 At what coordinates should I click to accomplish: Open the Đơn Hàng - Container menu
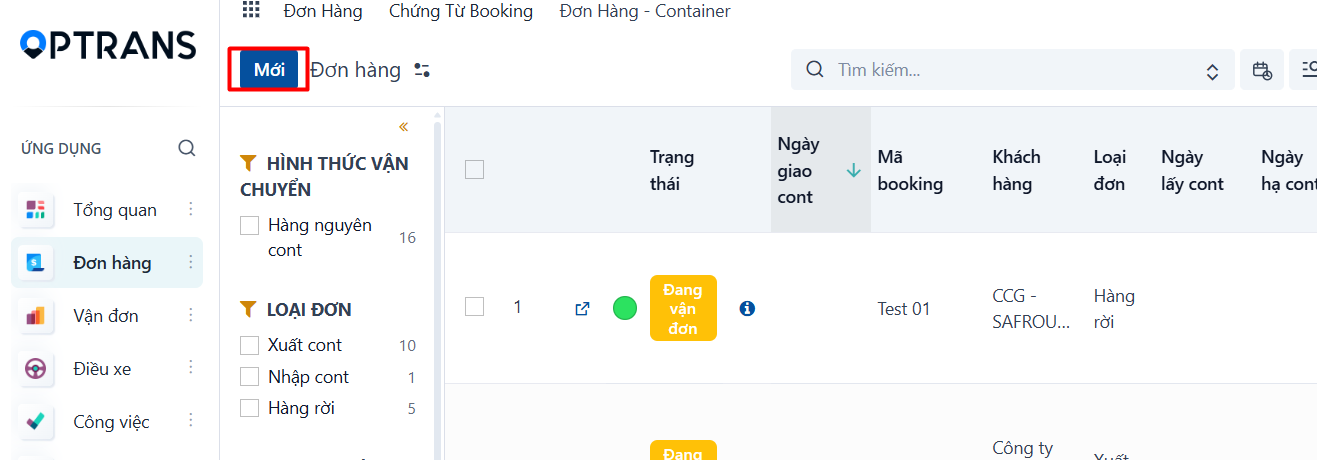pos(645,12)
